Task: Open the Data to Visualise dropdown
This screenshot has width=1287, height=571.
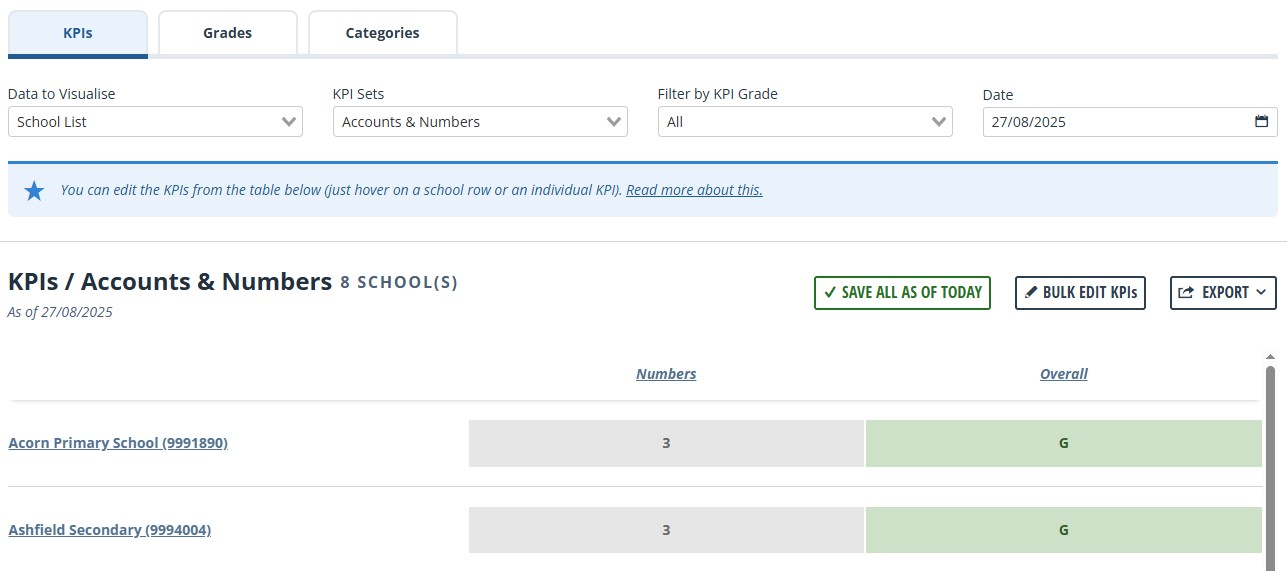Action: [155, 122]
